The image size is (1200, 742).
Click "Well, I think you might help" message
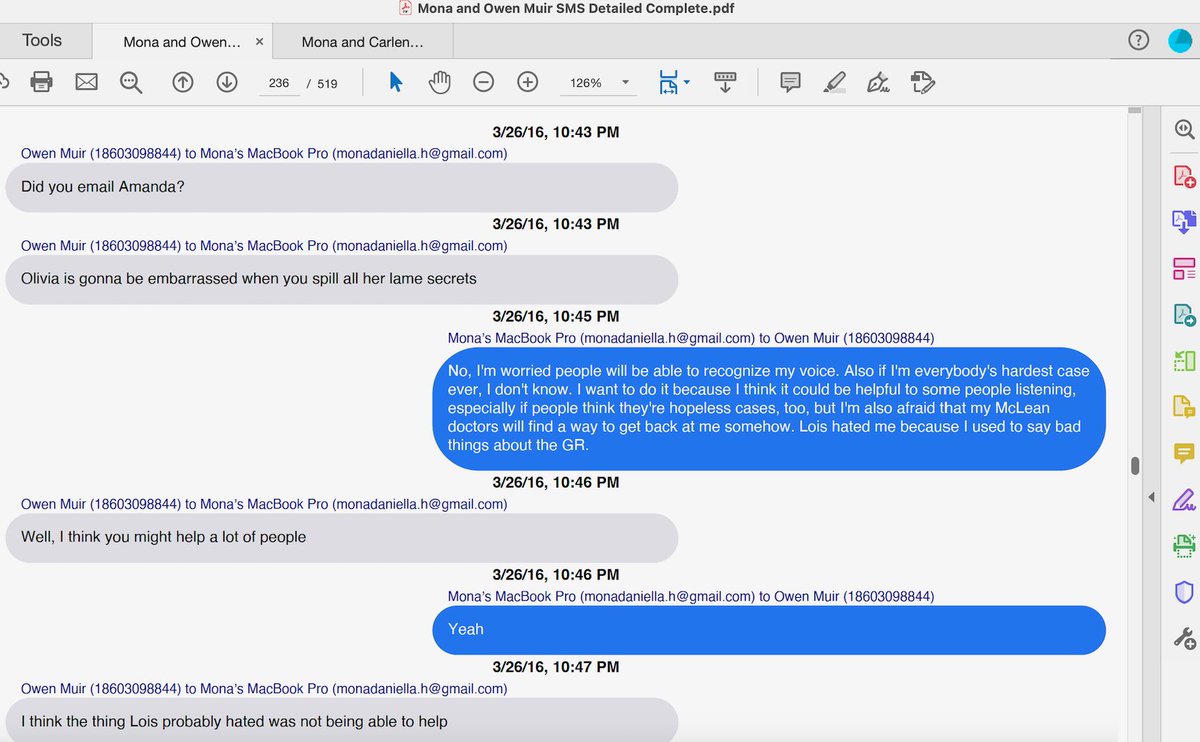click(x=342, y=537)
